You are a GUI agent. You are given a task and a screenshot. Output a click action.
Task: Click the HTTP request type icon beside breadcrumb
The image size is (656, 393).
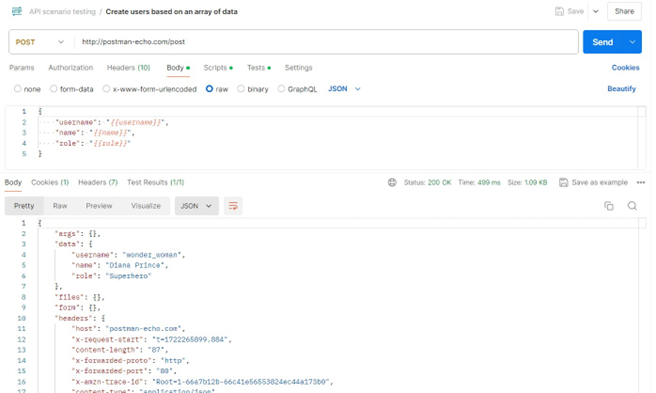click(17, 11)
